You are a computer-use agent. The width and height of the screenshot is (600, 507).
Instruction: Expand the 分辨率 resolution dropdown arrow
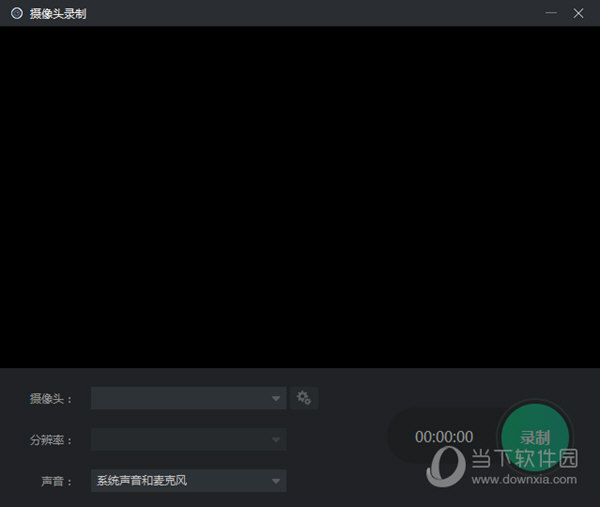pyautogui.click(x=276, y=440)
